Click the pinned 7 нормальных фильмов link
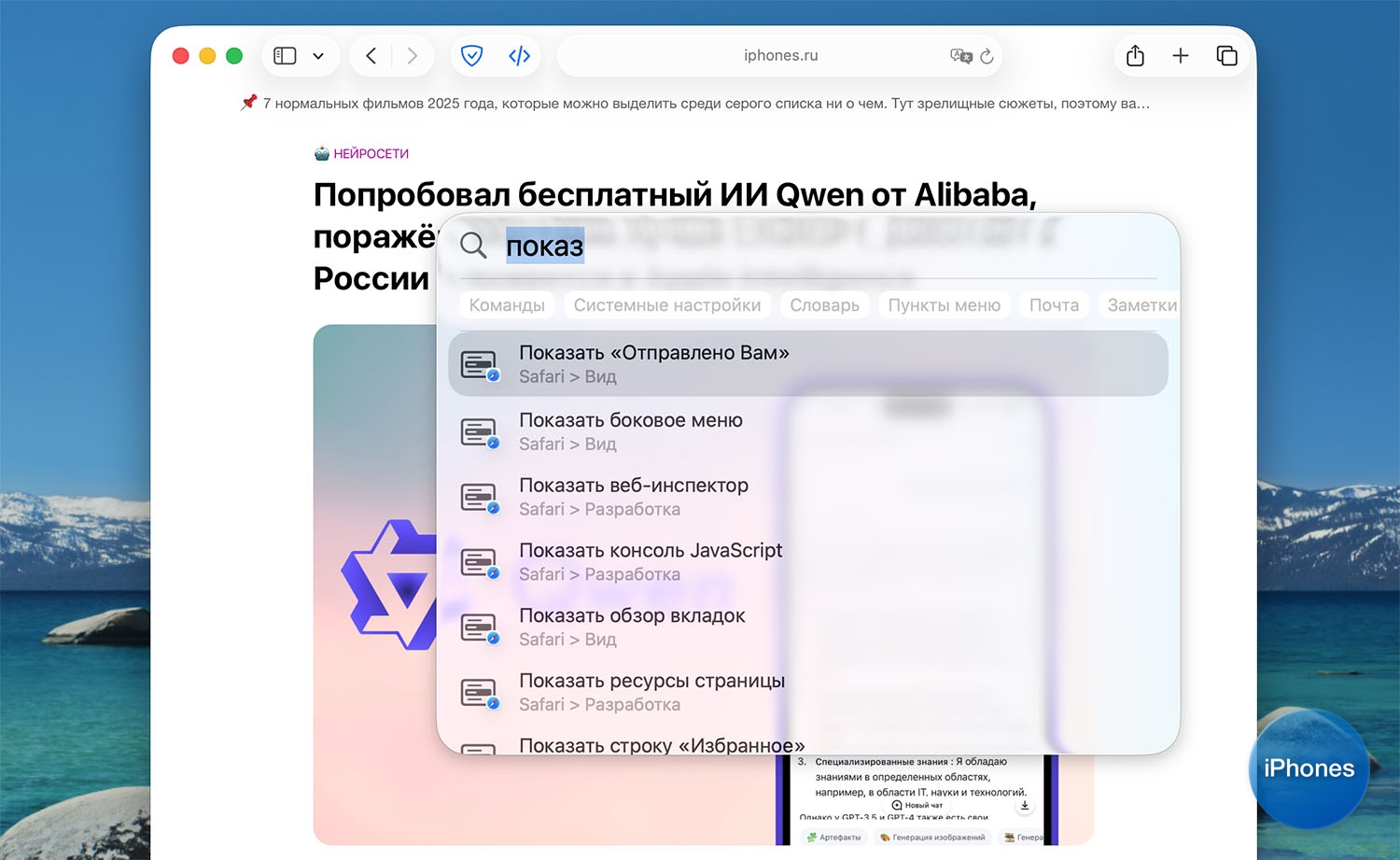 (706, 104)
